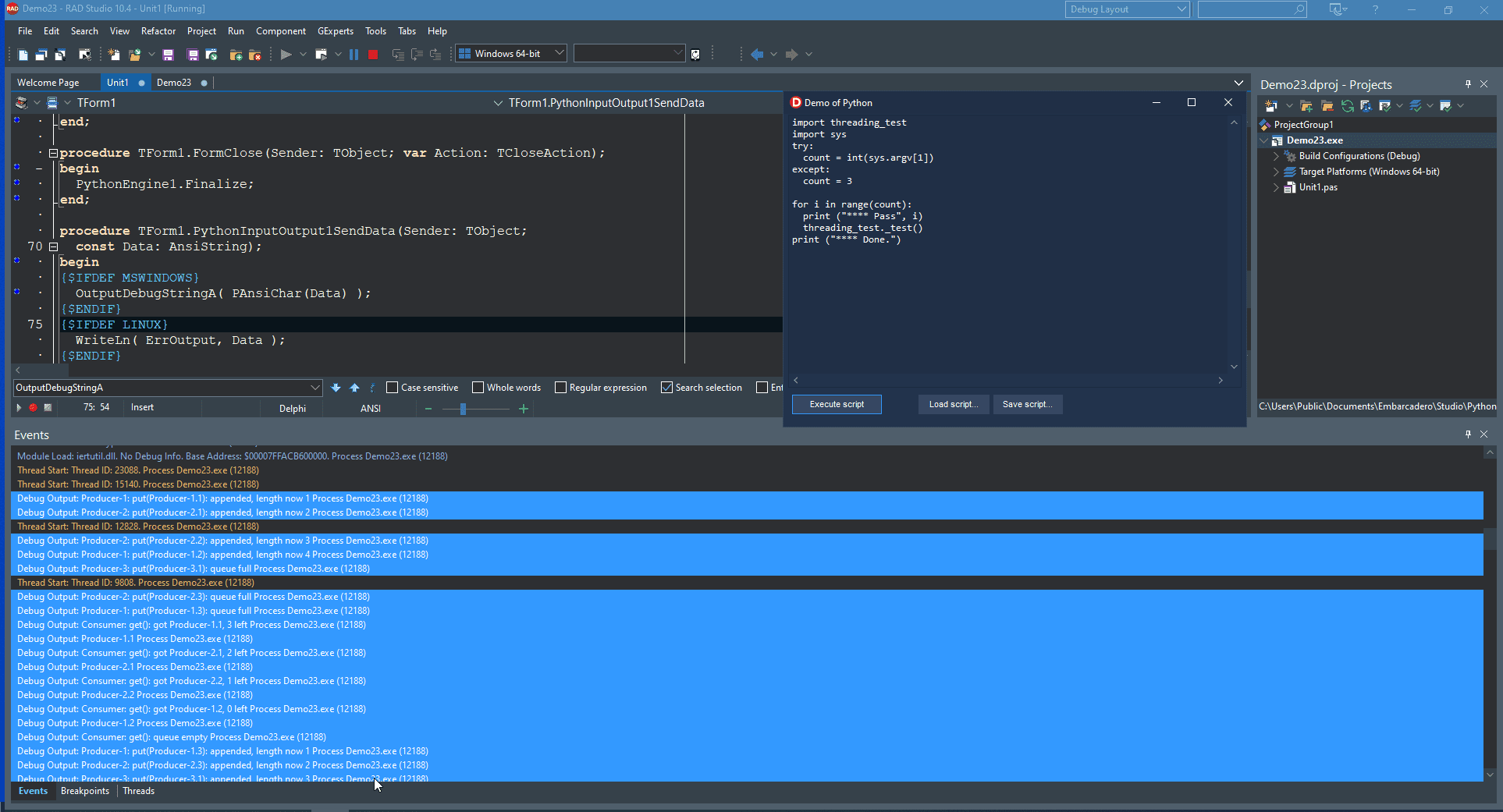
Task: Switch to Breakpoints bottom tab
Action: pyautogui.click(x=85, y=791)
